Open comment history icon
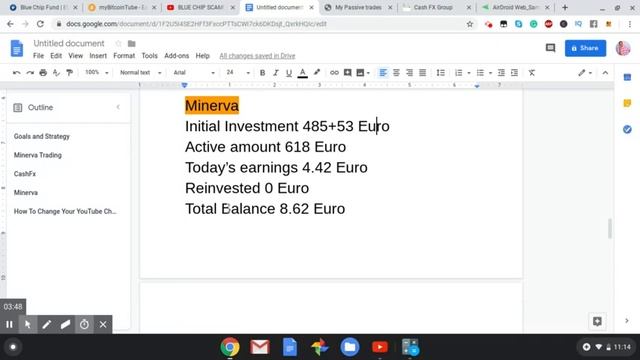This screenshot has height=360, width=640. [550, 48]
